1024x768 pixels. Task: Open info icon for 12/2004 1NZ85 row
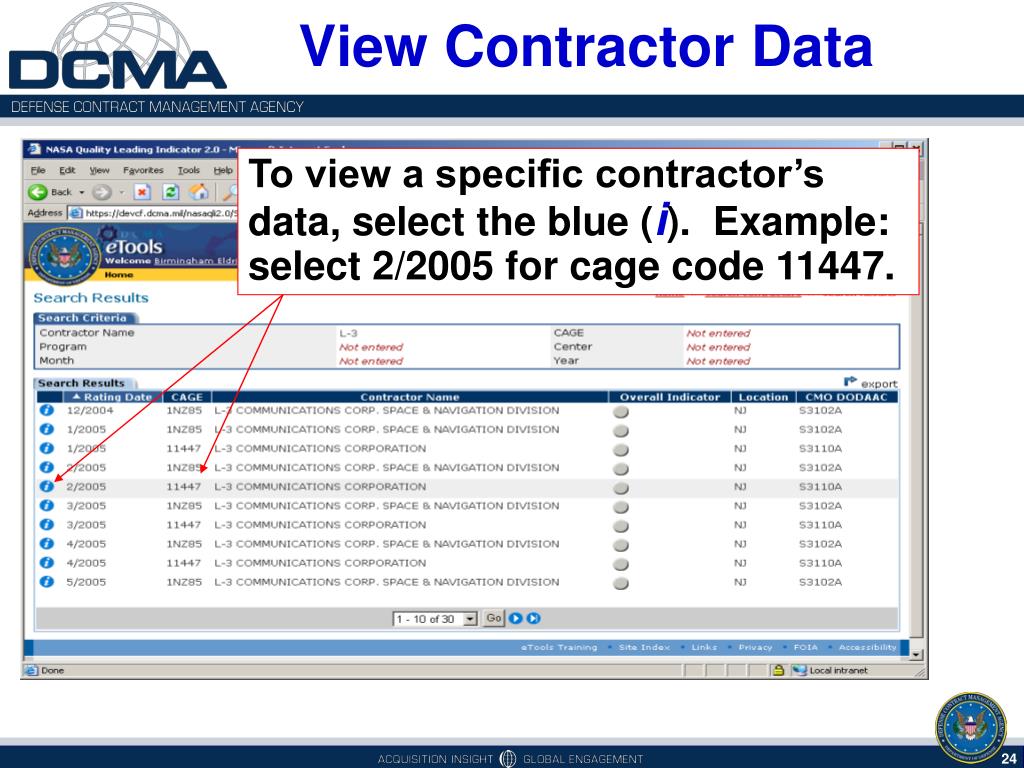[46, 410]
